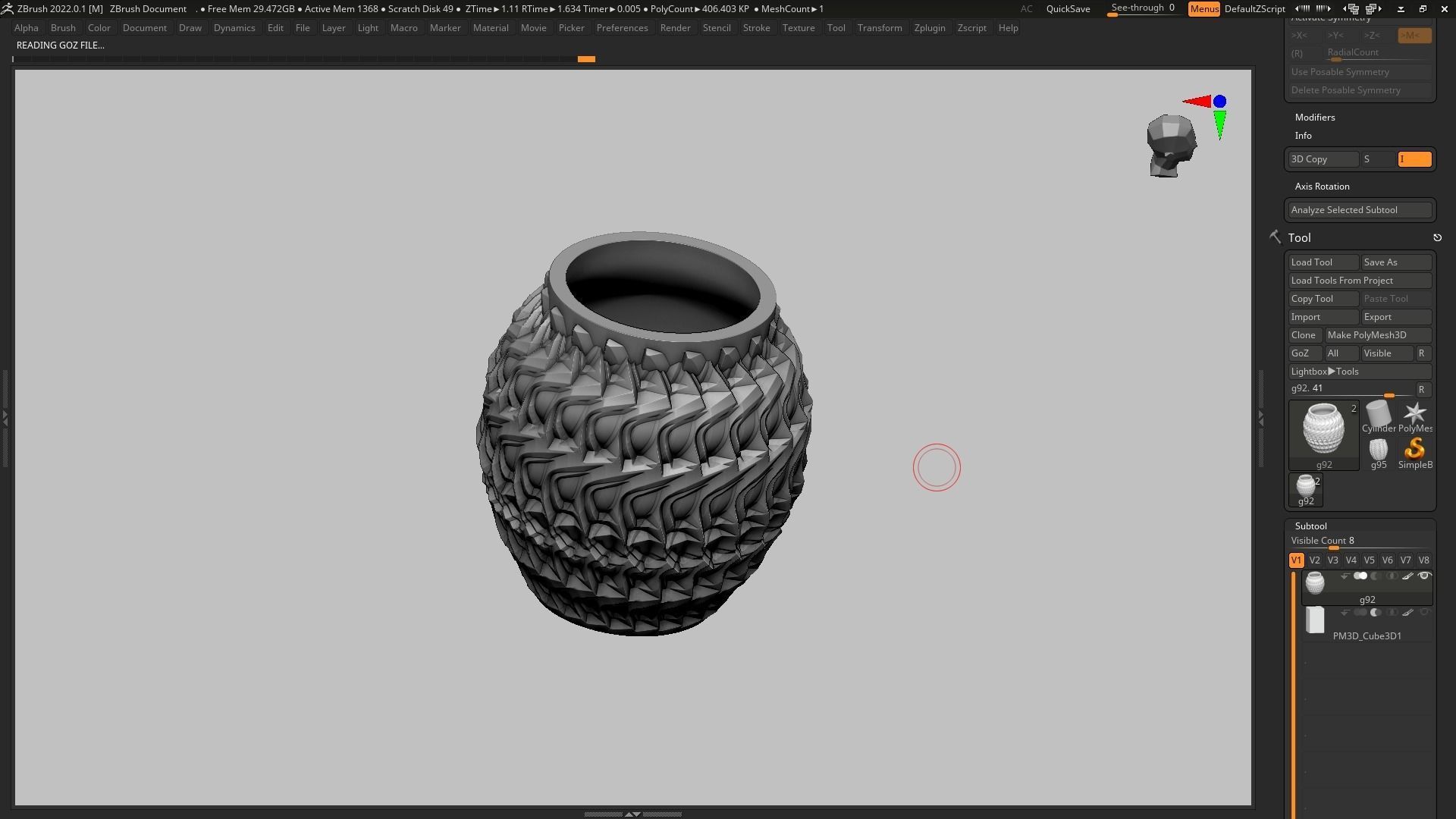This screenshot has height=819, width=1456.
Task: Open the Preferences menu
Action: click(622, 28)
